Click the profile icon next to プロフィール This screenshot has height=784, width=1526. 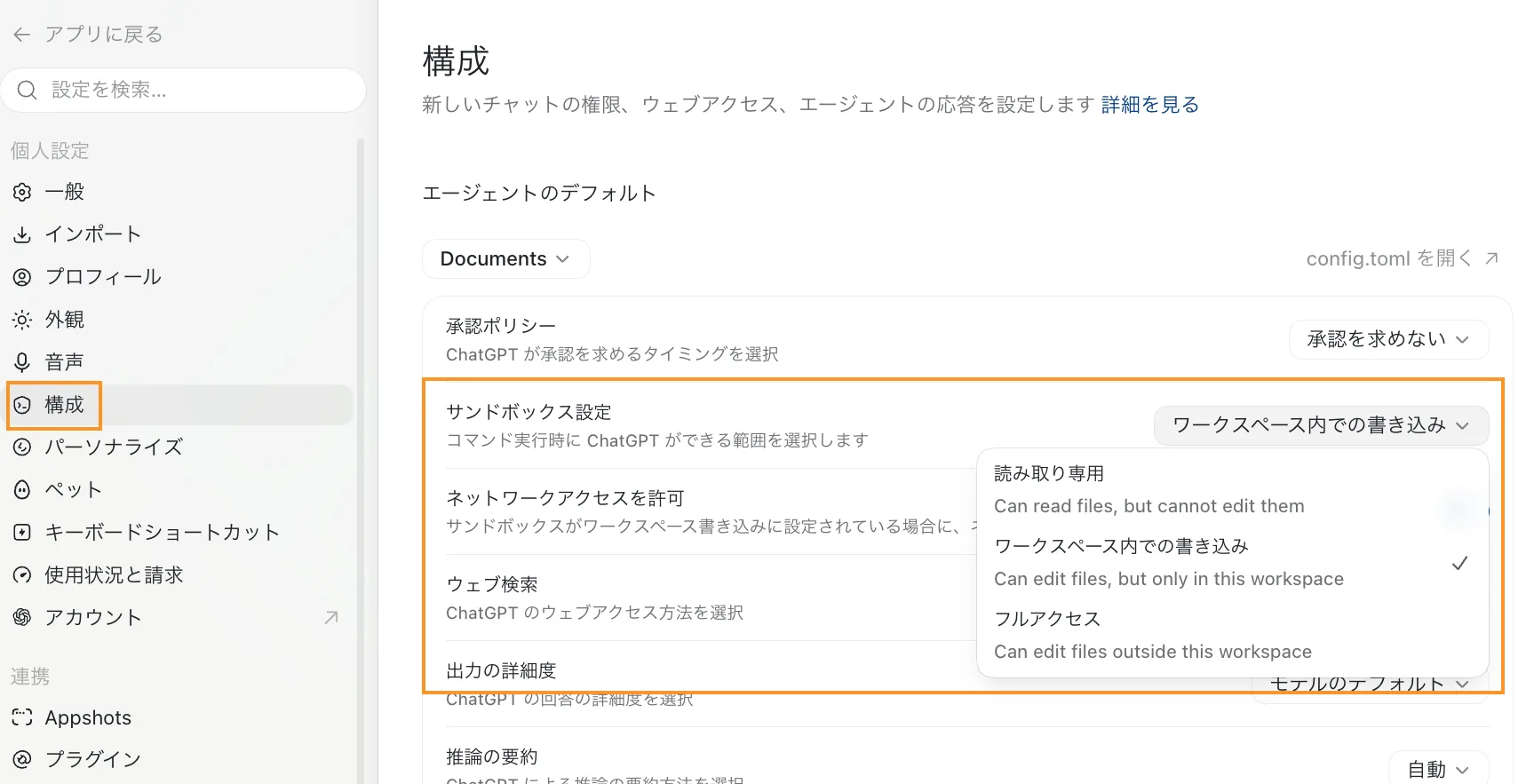pos(22,277)
